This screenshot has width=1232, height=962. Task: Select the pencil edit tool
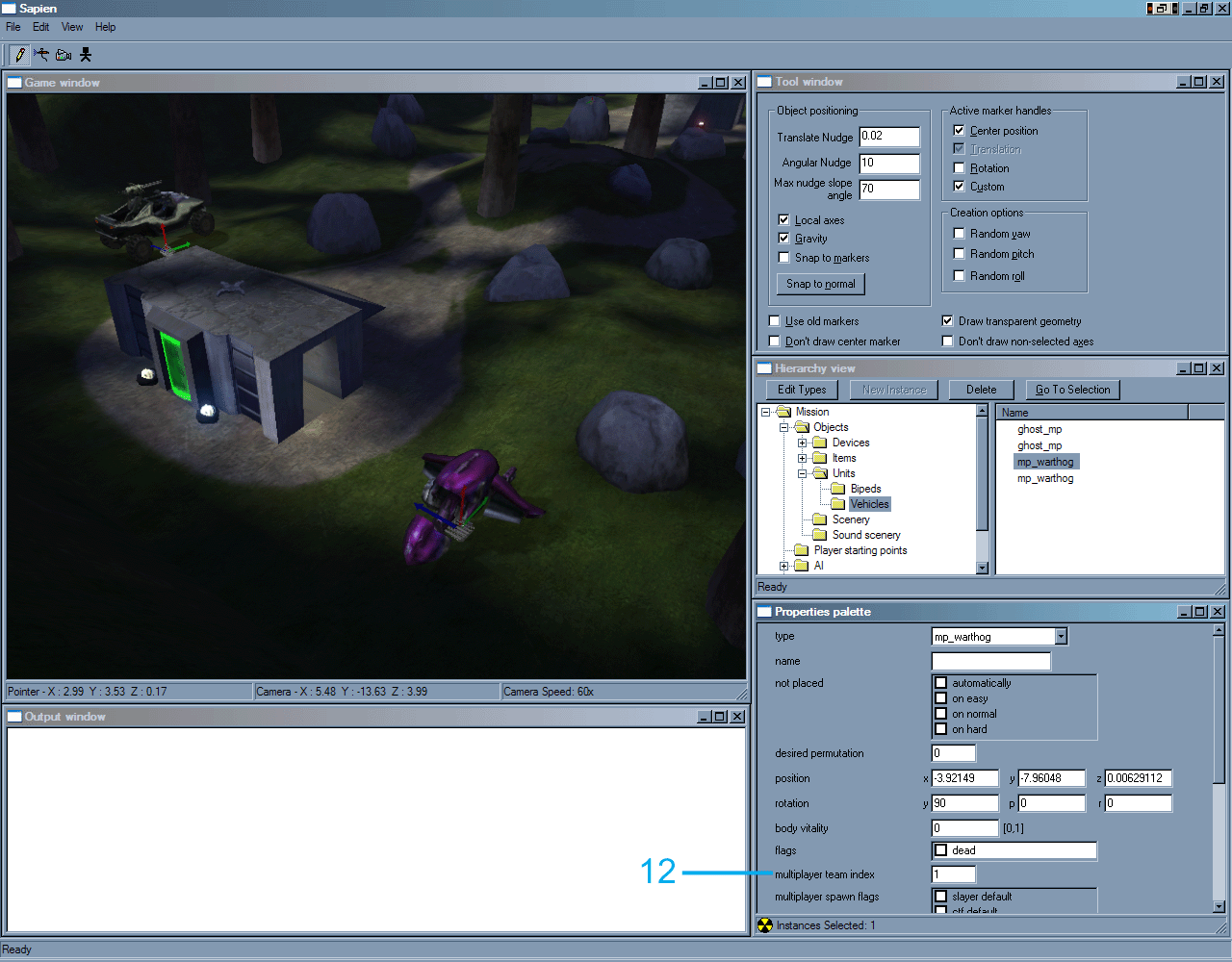point(20,55)
